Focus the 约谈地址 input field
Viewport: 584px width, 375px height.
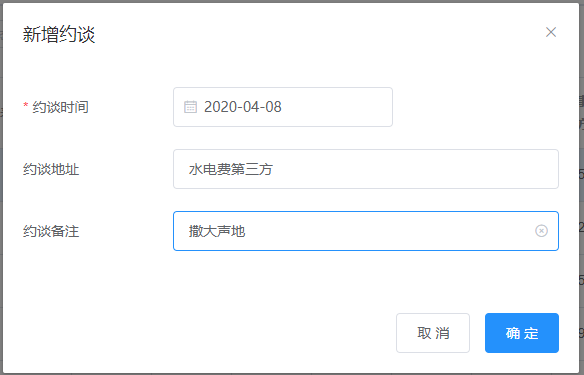pos(366,169)
